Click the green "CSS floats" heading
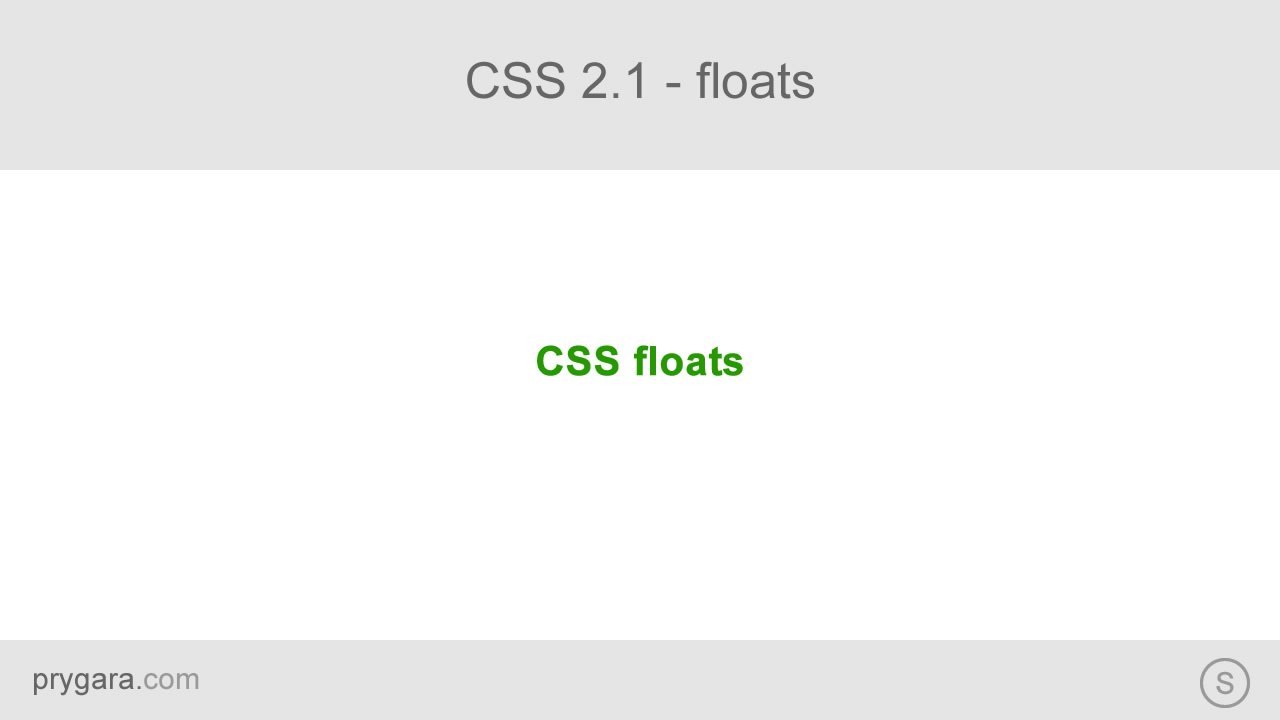This screenshot has height=720, width=1280. tap(640, 361)
